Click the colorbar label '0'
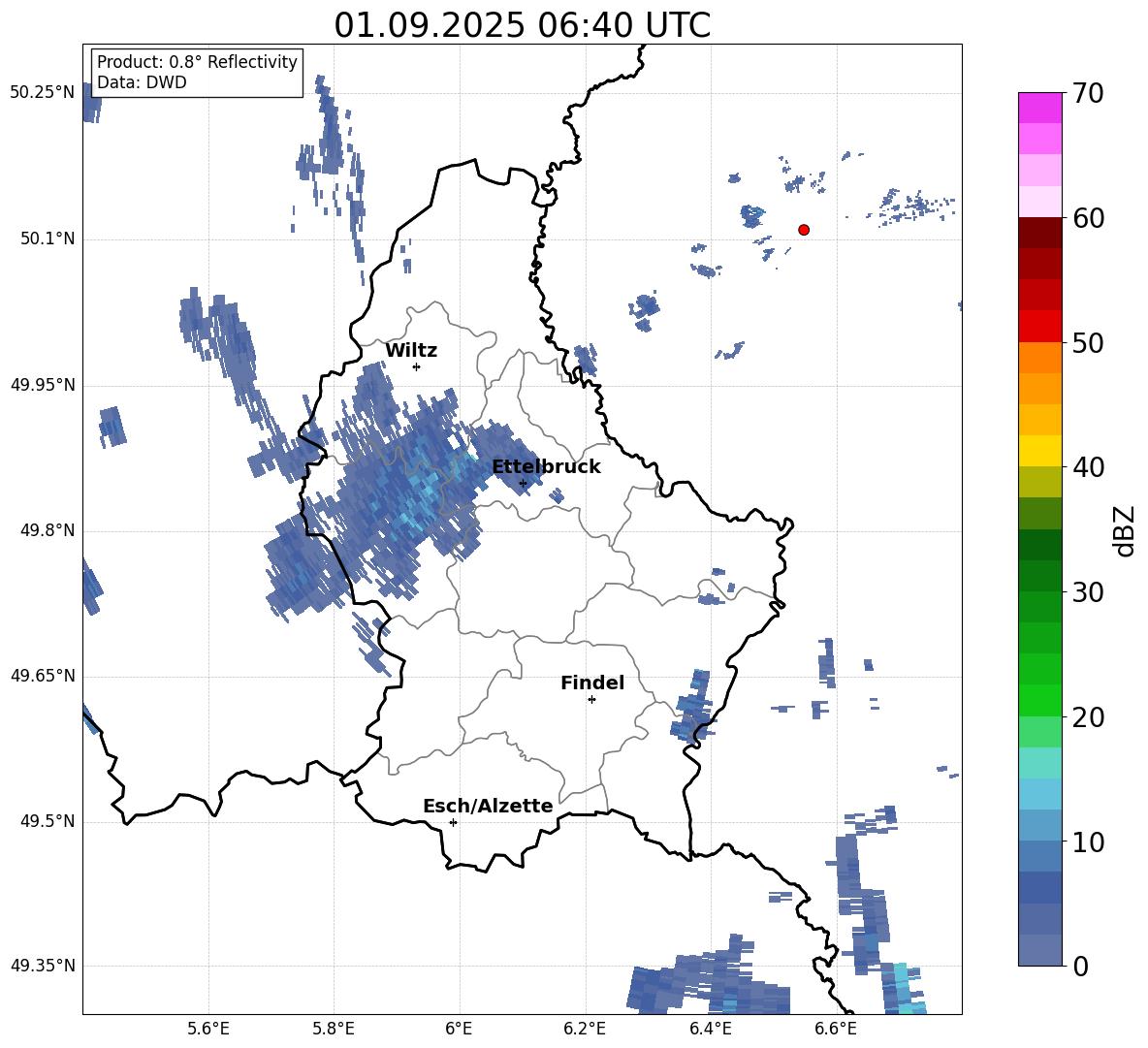This screenshot has height=1048, width=1148. pos(1080,966)
